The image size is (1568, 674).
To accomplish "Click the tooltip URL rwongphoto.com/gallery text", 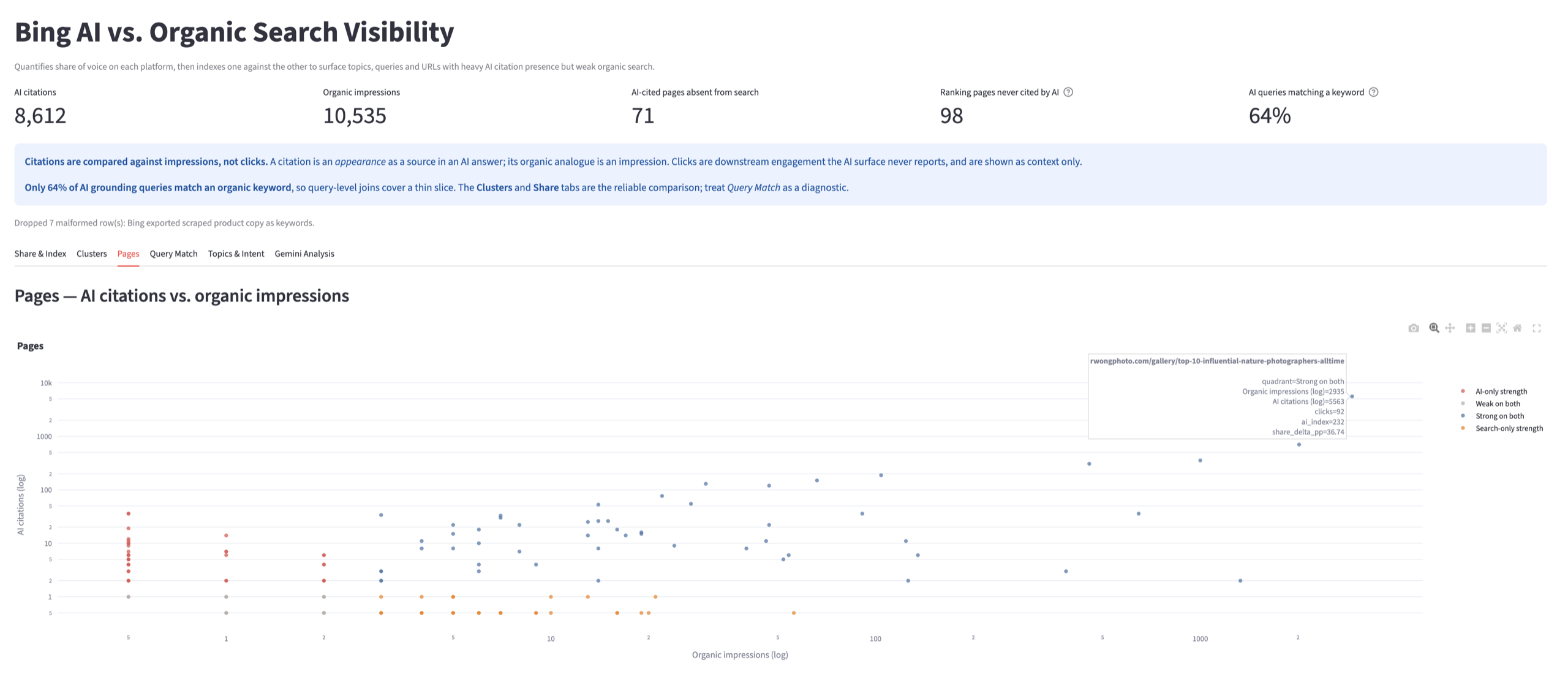I will (1217, 361).
